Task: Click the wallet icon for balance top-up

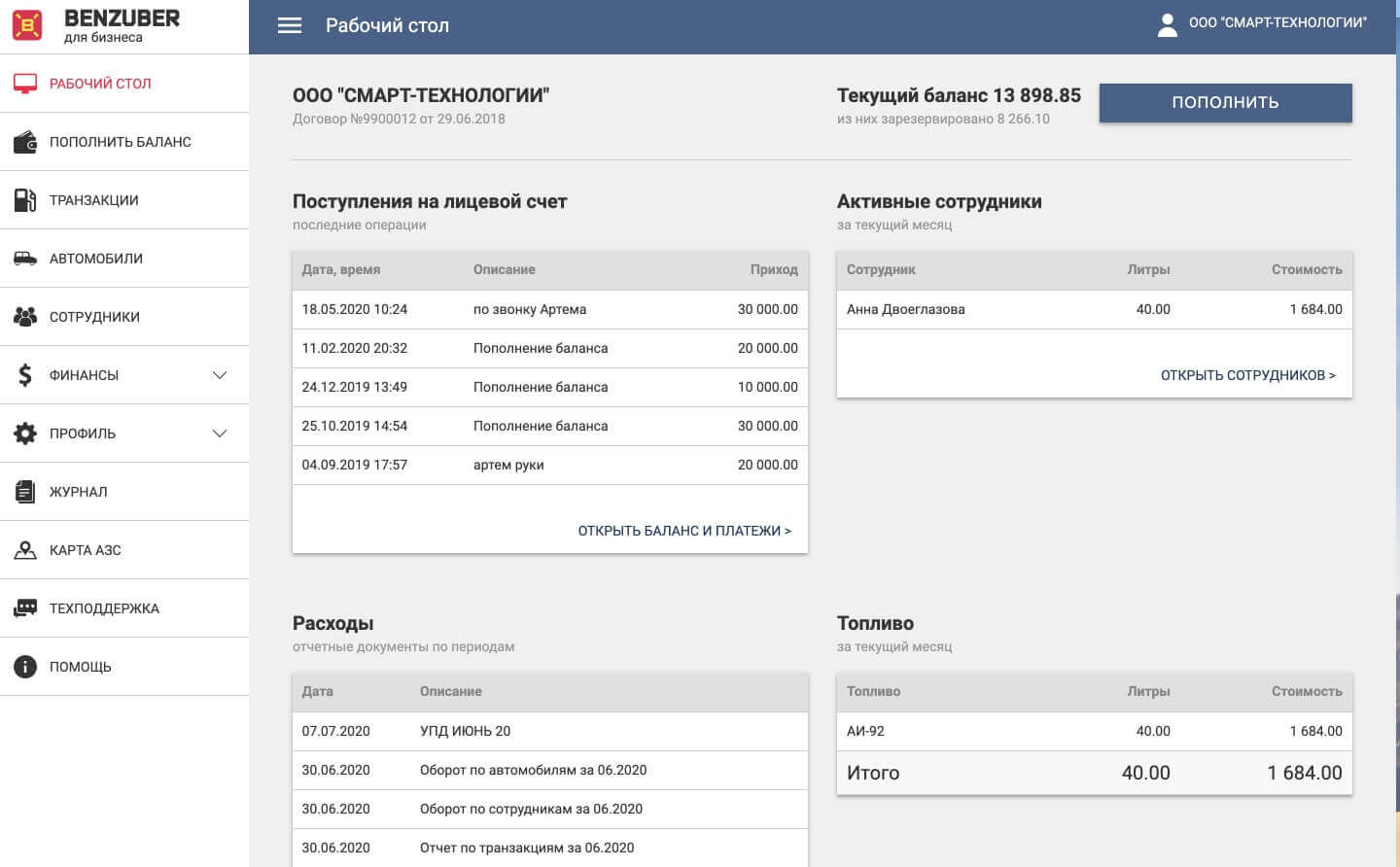Action: point(25,142)
